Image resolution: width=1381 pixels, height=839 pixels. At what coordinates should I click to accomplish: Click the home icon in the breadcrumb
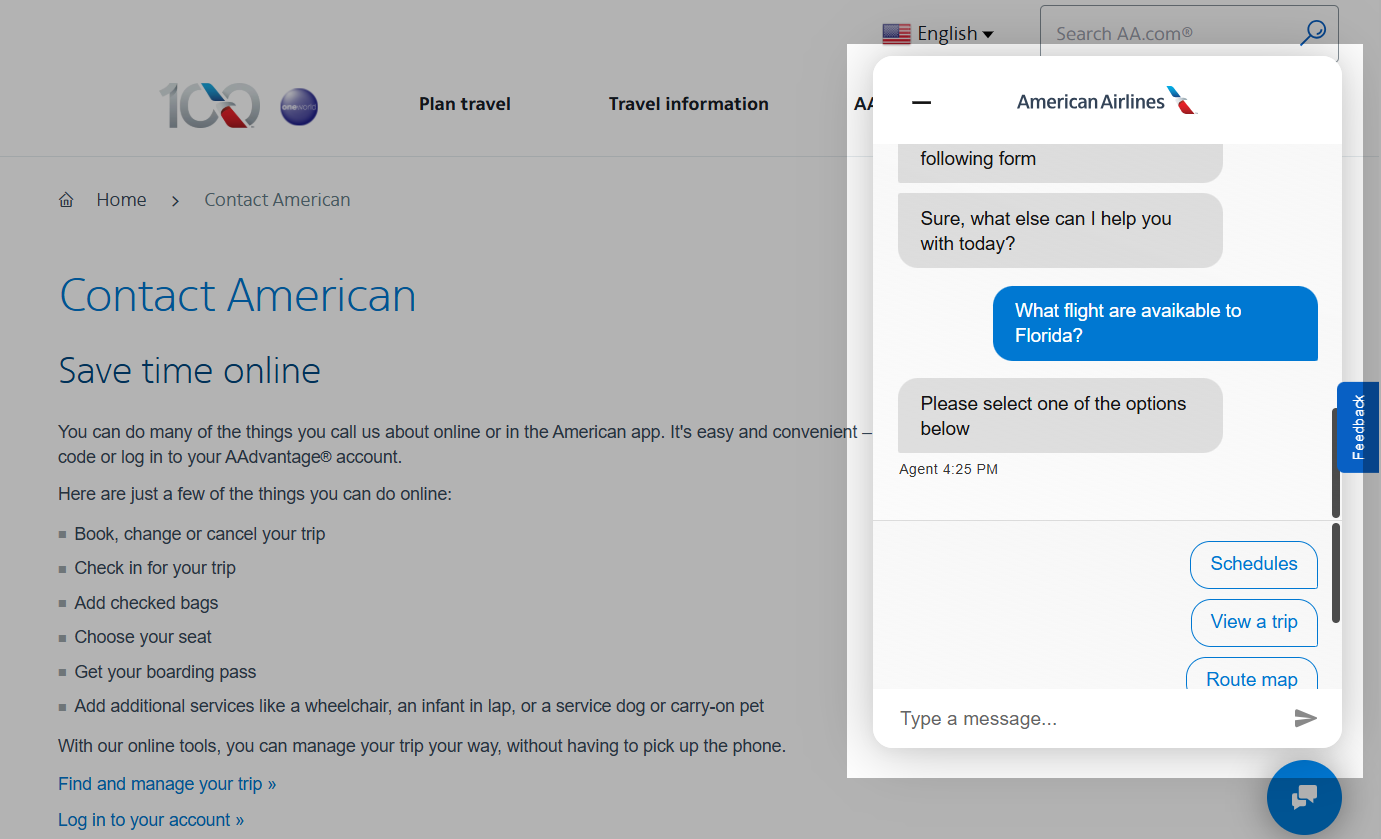tap(66, 199)
